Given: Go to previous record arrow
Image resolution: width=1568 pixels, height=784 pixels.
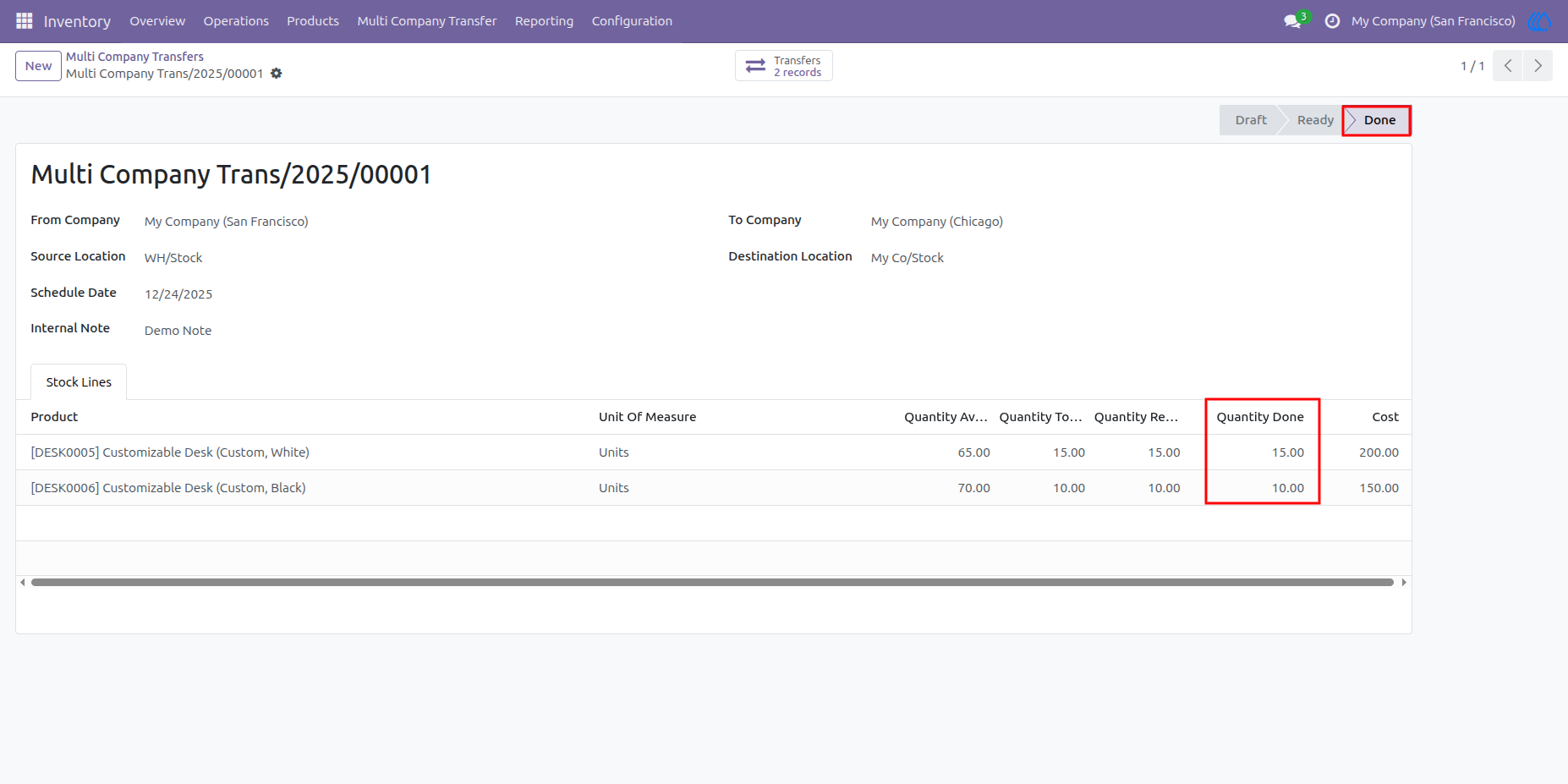Looking at the screenshot, I should click(x=1508, y=66).
